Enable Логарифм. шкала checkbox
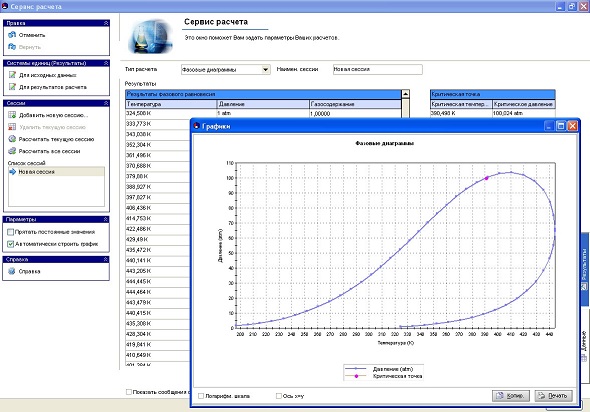The image size is (590, 412). click(201, 396)
